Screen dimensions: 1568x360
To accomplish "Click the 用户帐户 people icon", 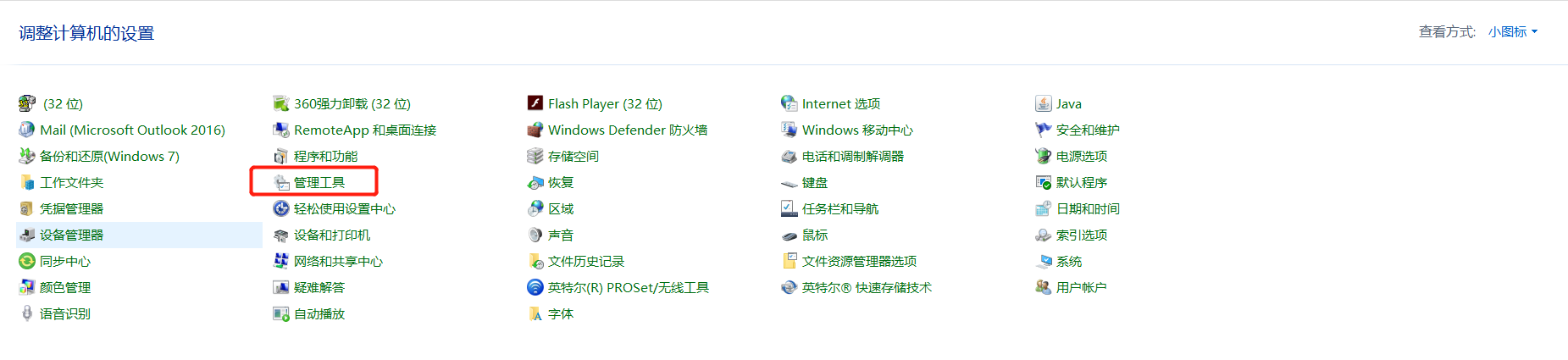I will point(1044,287).
